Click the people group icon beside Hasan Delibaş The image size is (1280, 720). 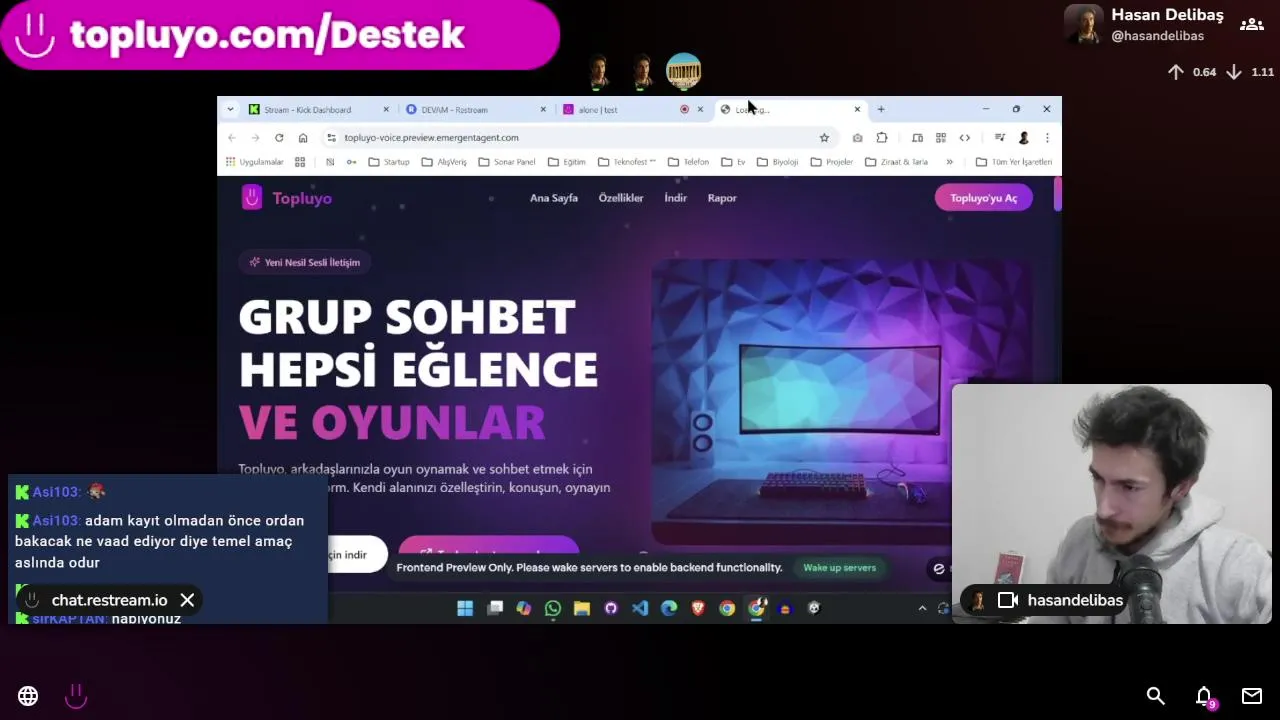[1251, 25]
